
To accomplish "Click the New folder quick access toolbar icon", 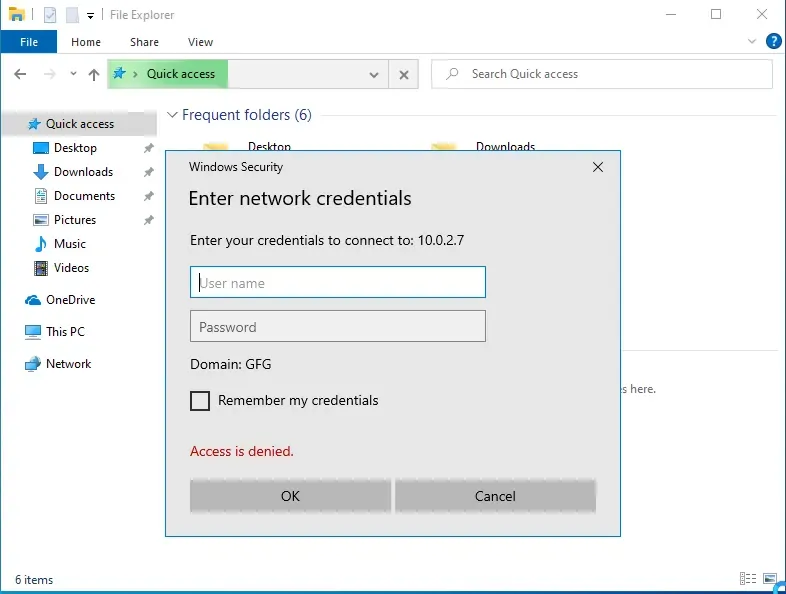I will [x=73, y=15].
